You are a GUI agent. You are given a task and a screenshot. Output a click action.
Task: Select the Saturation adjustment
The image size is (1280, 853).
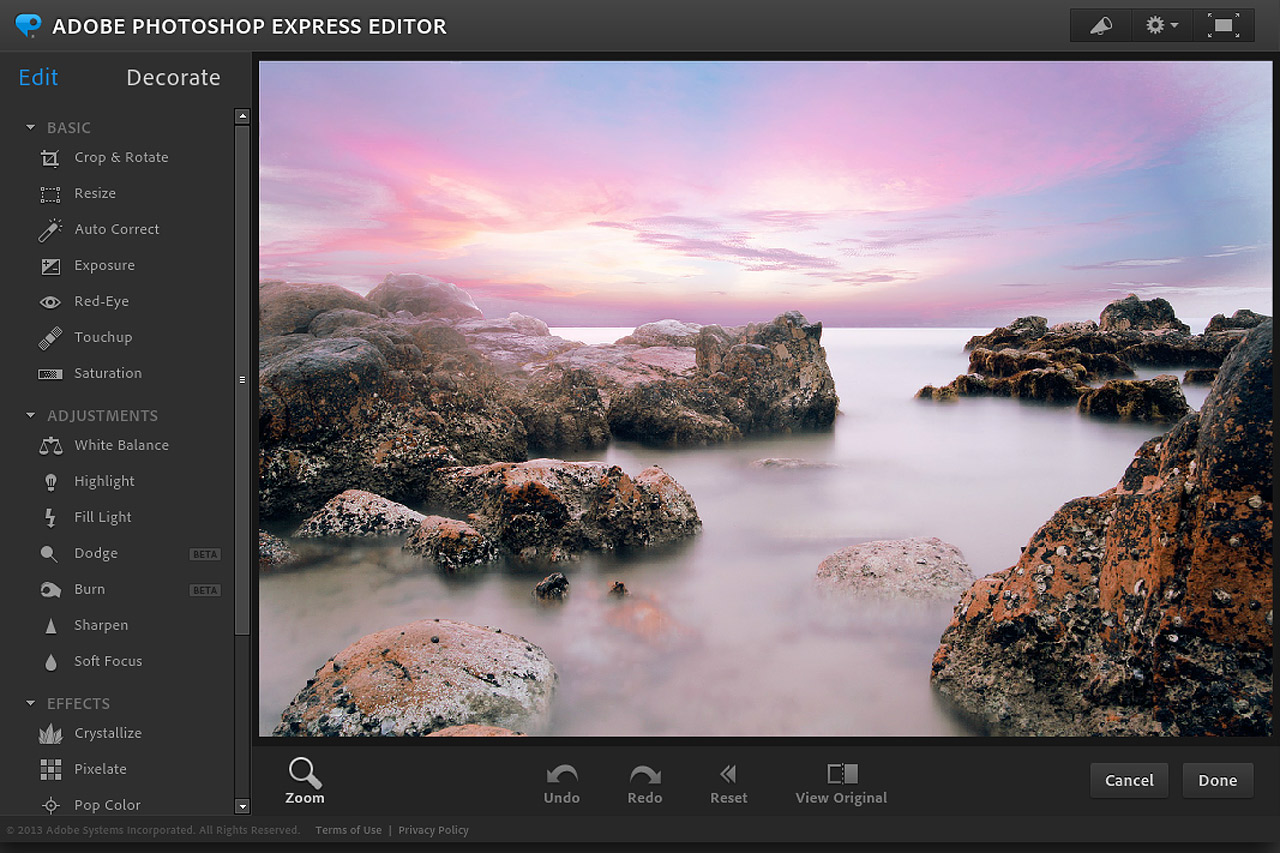coord(107,373)
